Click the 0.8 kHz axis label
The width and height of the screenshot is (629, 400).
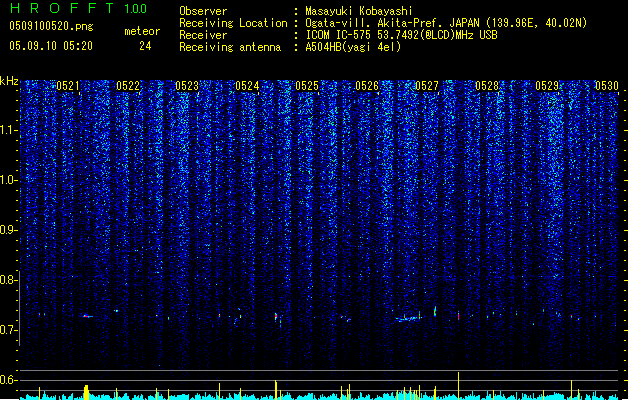pos(9,280)
